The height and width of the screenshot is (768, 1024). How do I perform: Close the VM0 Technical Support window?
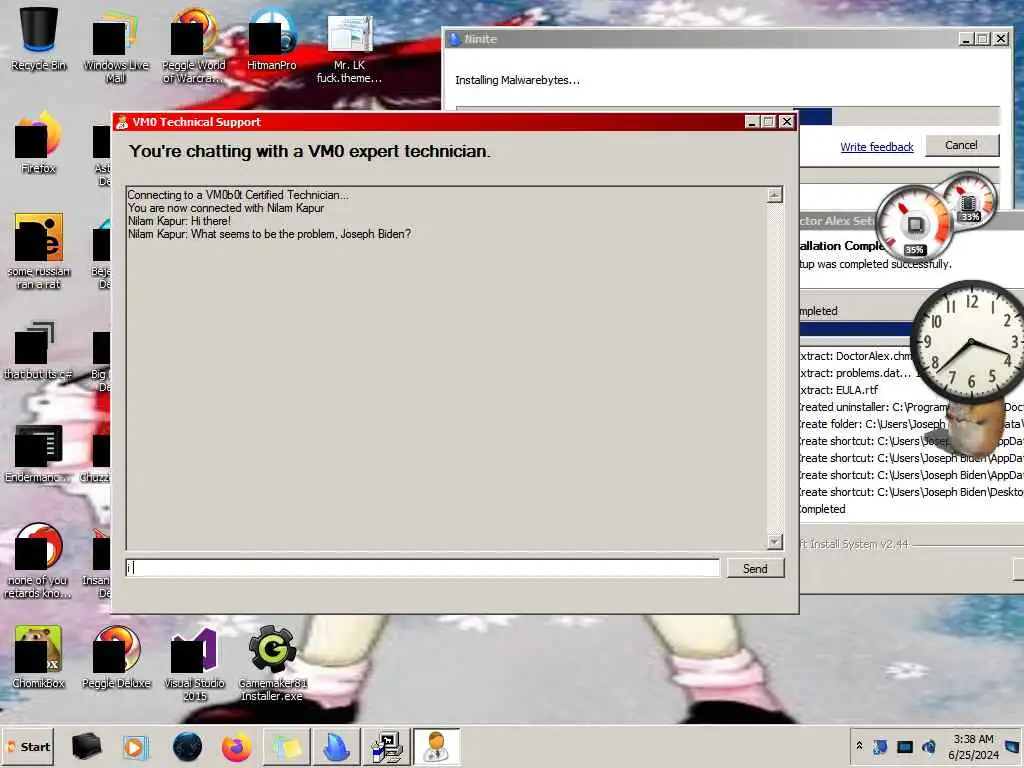tap(787, 121)
